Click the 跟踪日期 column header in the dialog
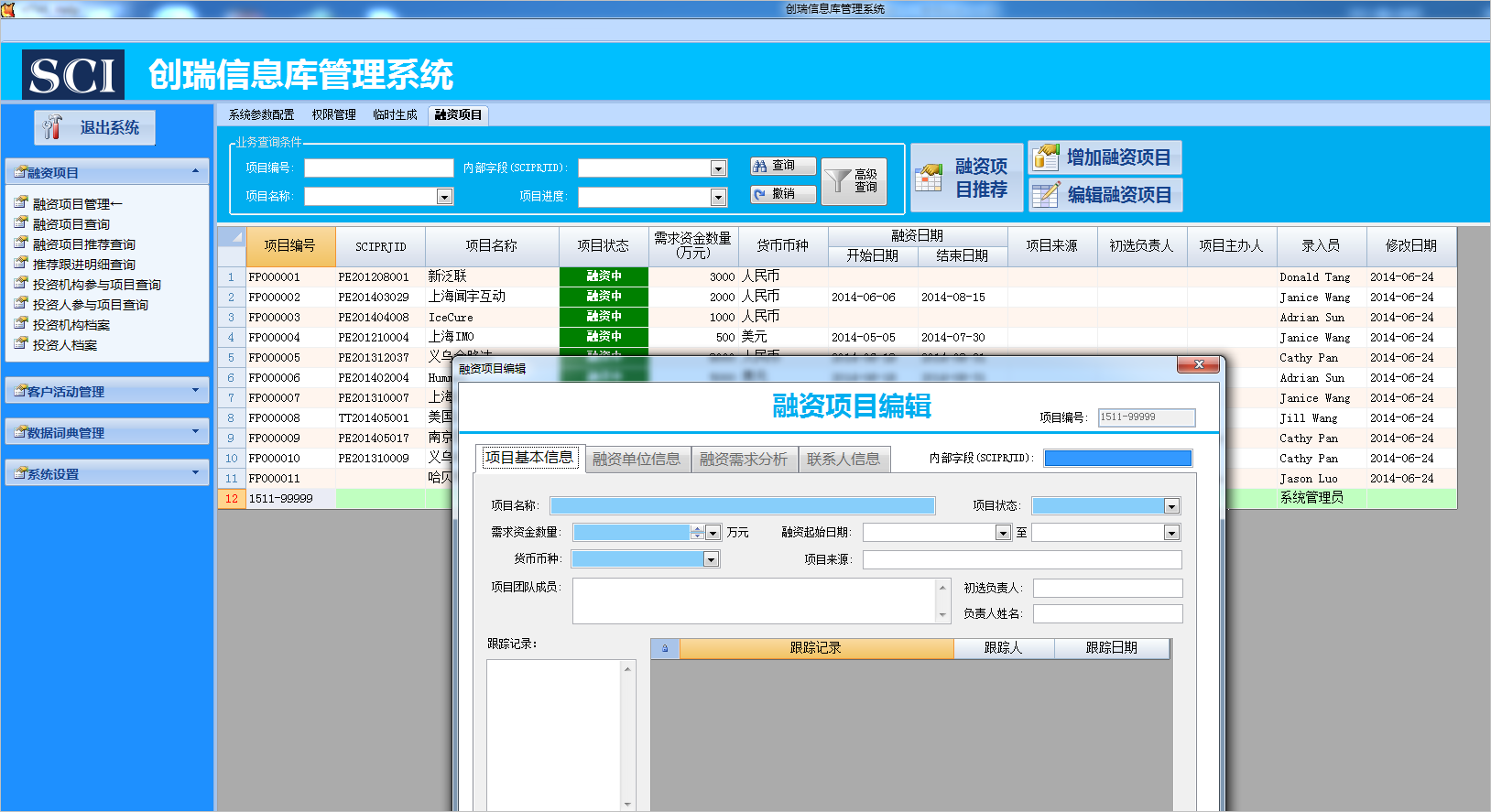 pyautogui.click(x=1112, y=648)
